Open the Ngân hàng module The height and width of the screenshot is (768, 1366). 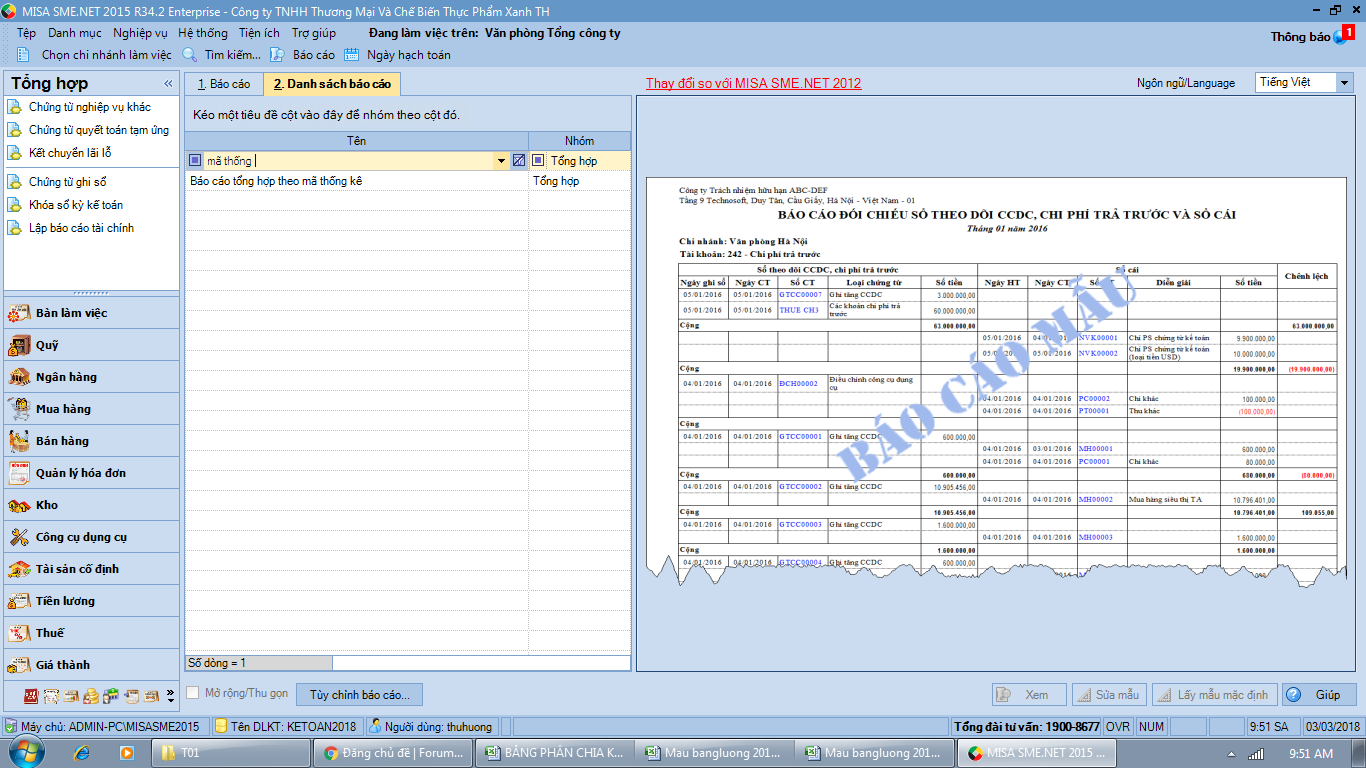click(91, 377)
